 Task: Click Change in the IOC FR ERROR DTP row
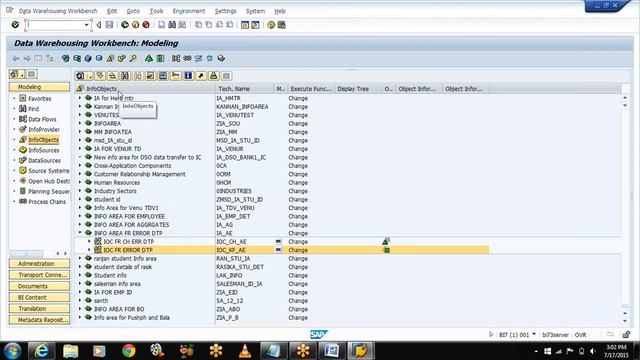[298, 250]
